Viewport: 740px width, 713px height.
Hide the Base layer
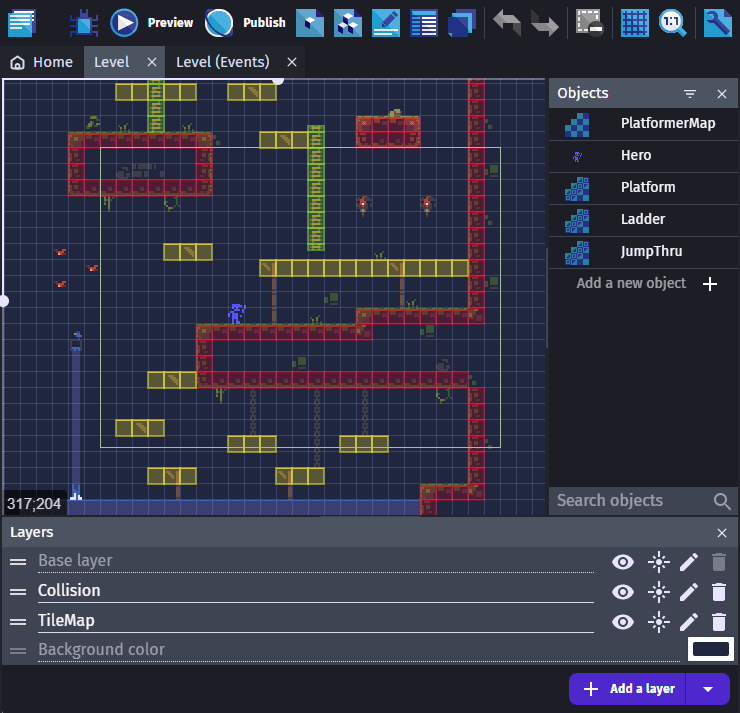click(623, 562)
